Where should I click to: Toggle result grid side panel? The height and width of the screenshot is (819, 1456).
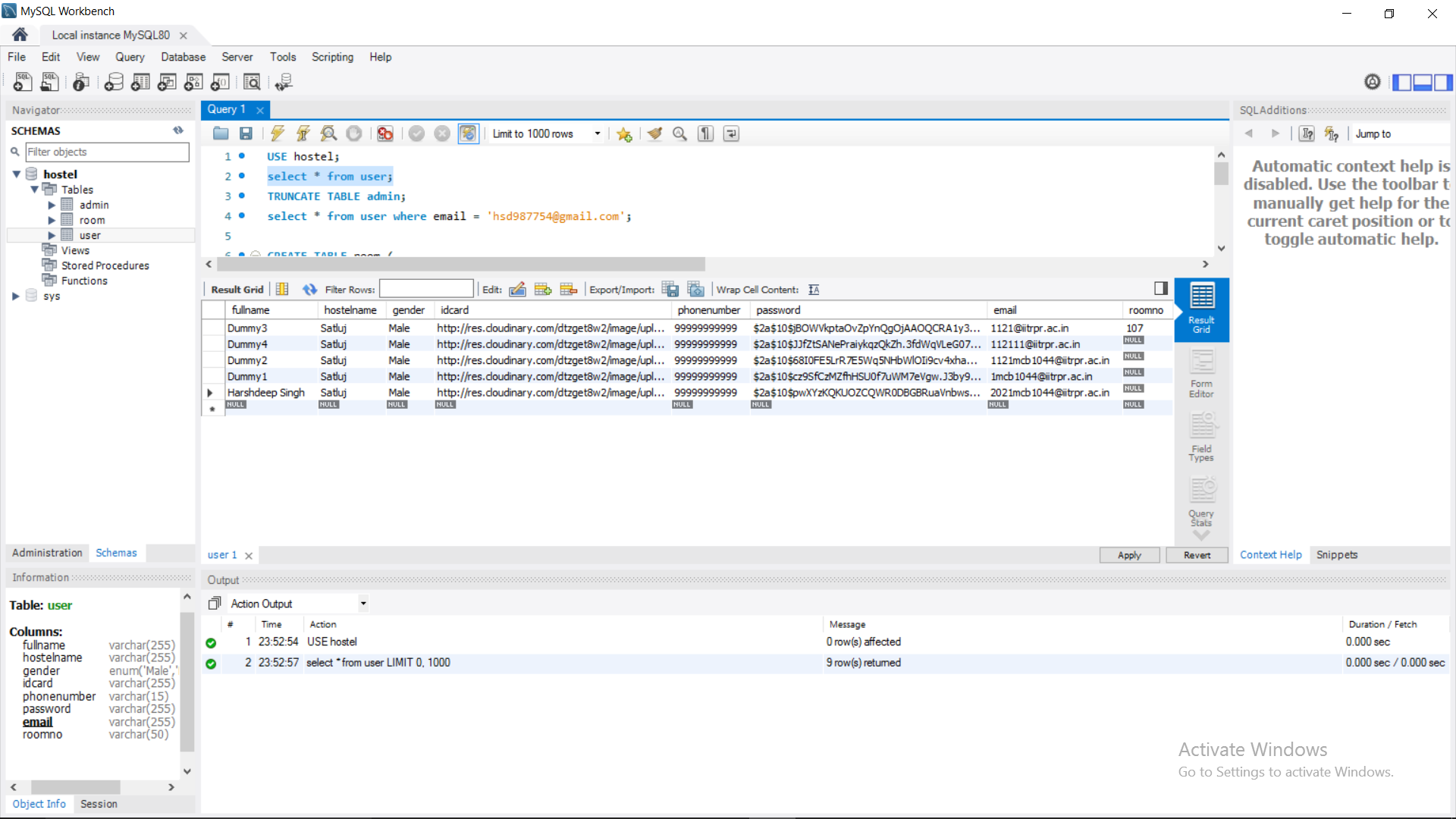pos(1161,288)
